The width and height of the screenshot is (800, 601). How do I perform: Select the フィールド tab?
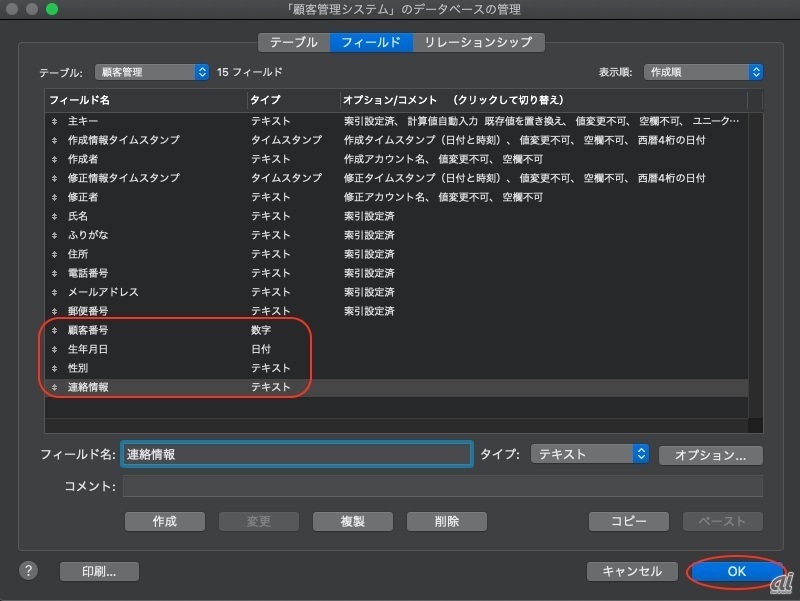371,42
